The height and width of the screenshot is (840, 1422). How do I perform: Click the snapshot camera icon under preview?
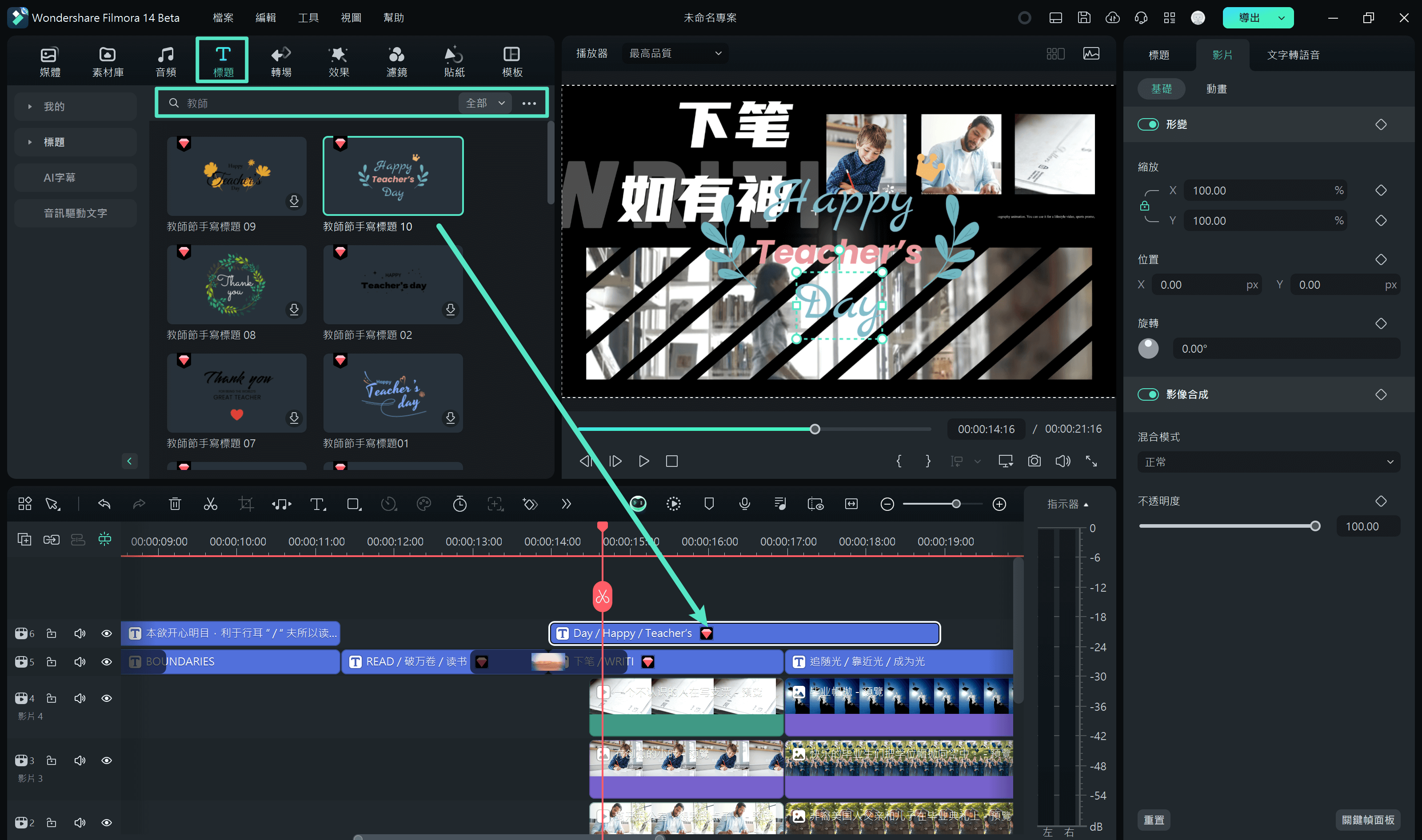click(x=1034, y=461)
